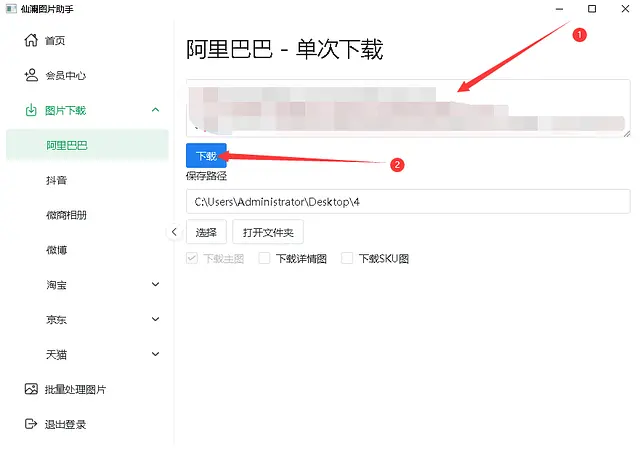Collapse the 图片下载 section chevron
Image resolution: width=640 pixels, height=476 pixels.
coord(156,110)
